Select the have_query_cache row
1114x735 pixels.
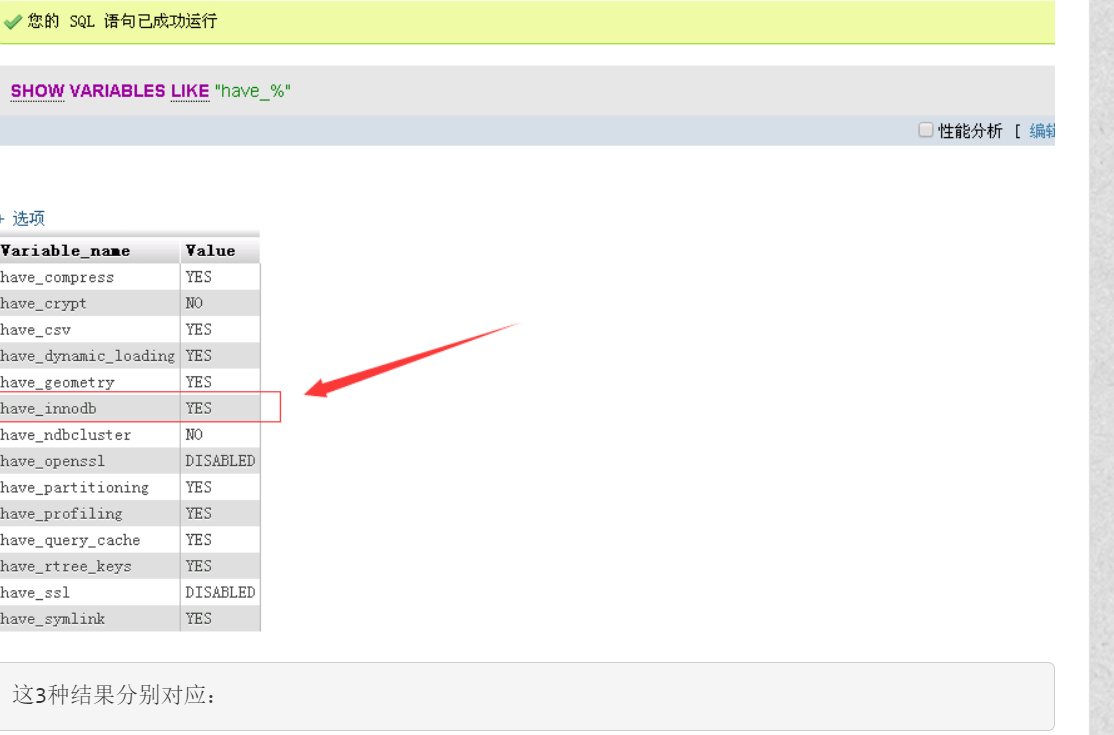click(x=70, y=540)
